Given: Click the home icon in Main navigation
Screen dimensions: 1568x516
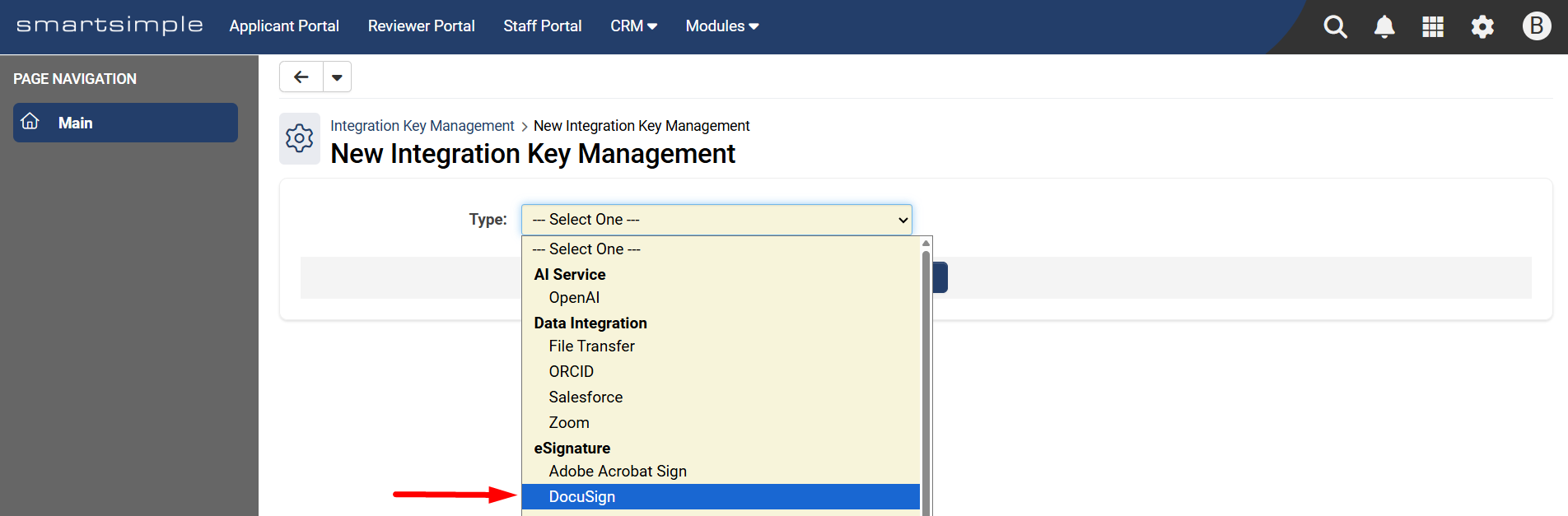Looking at the screenshot, I should click(x=30, y=122).
